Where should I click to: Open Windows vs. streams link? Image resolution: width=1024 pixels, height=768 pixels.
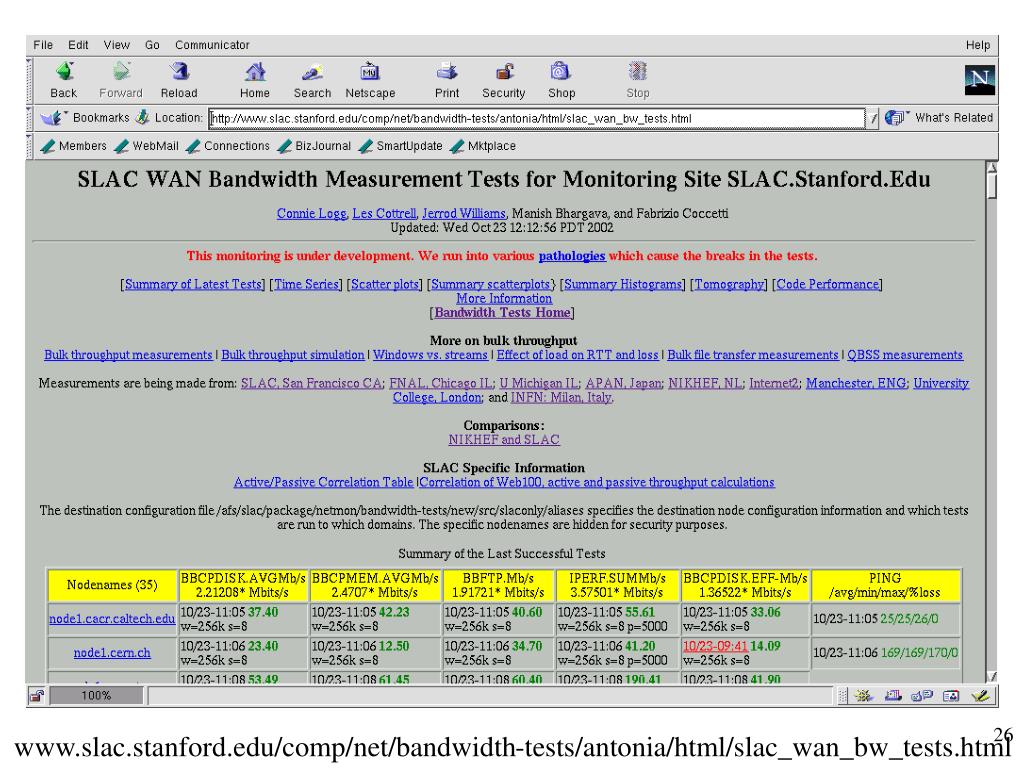(x=430, y=355)
